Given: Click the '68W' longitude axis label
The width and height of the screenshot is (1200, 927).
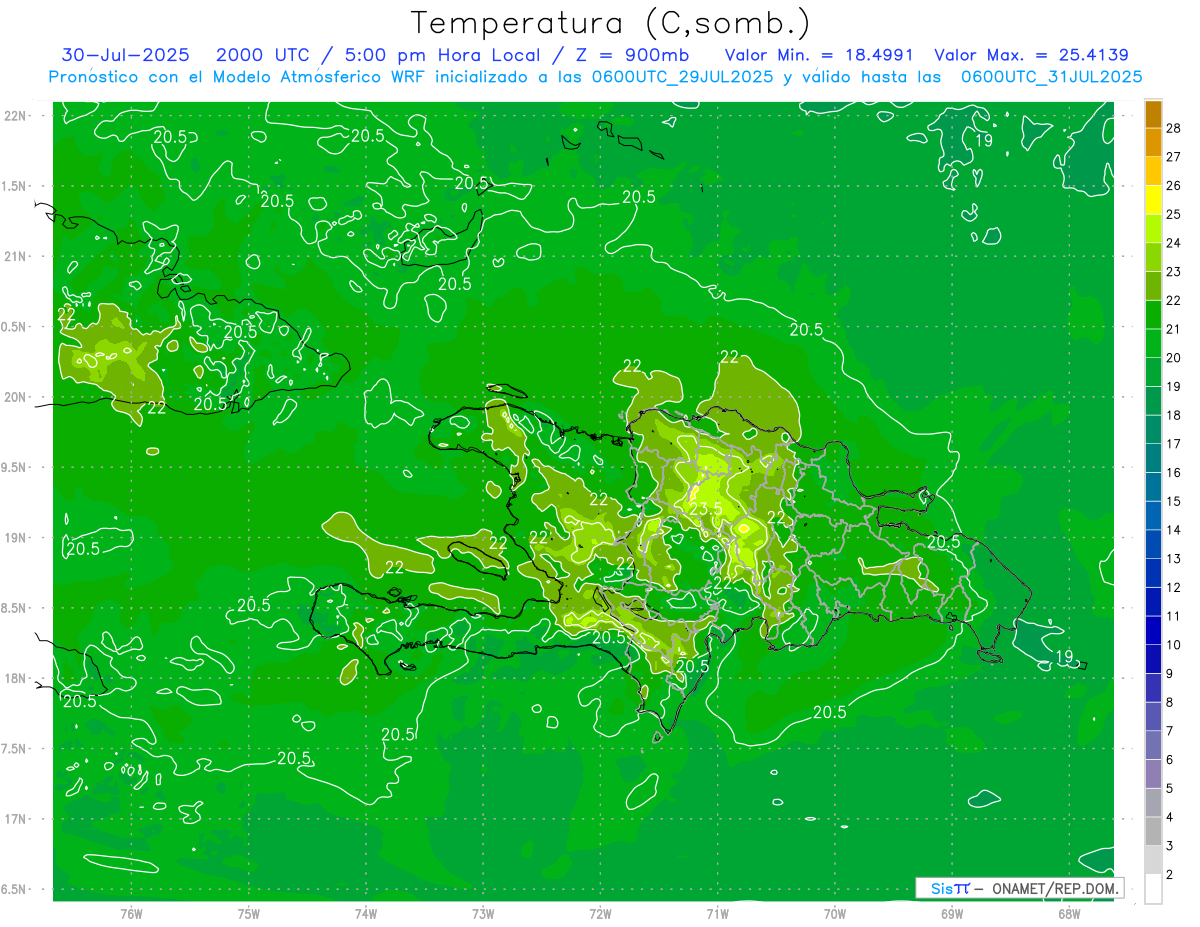Looking at the screenshot, I should 1069,913.
